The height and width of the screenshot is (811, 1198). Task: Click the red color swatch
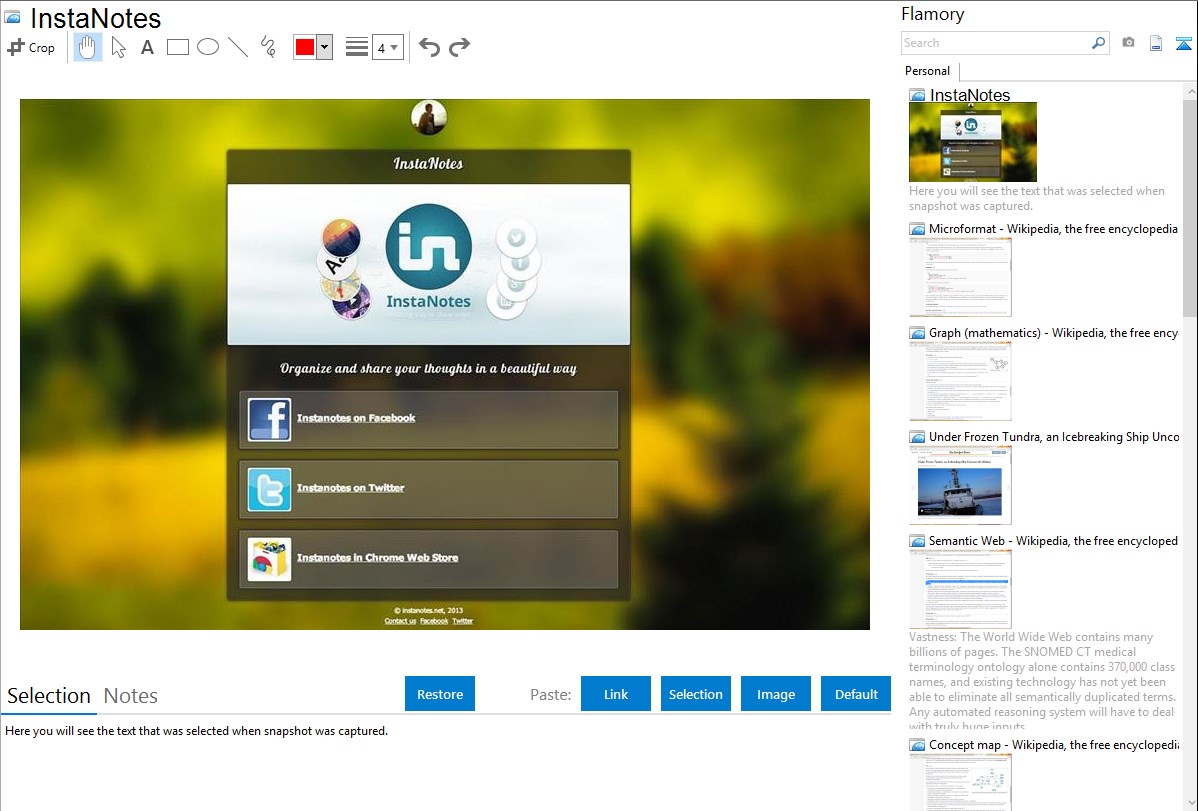[305, 47]
